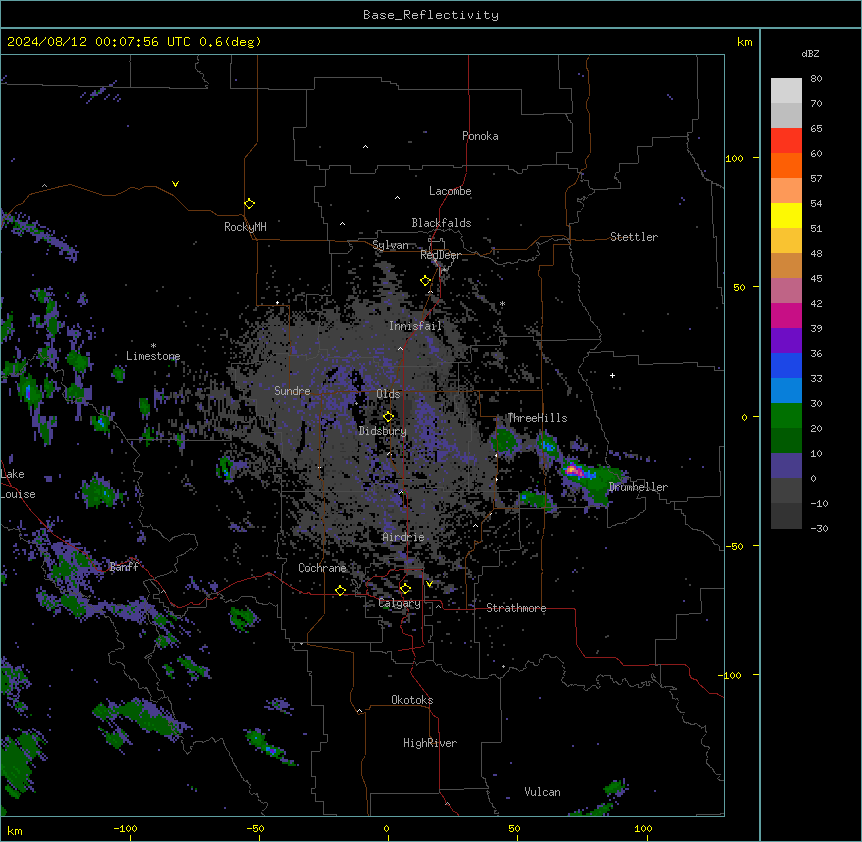Click the Didsbury city label
862x842 pixels.
[x=383, y=431]
